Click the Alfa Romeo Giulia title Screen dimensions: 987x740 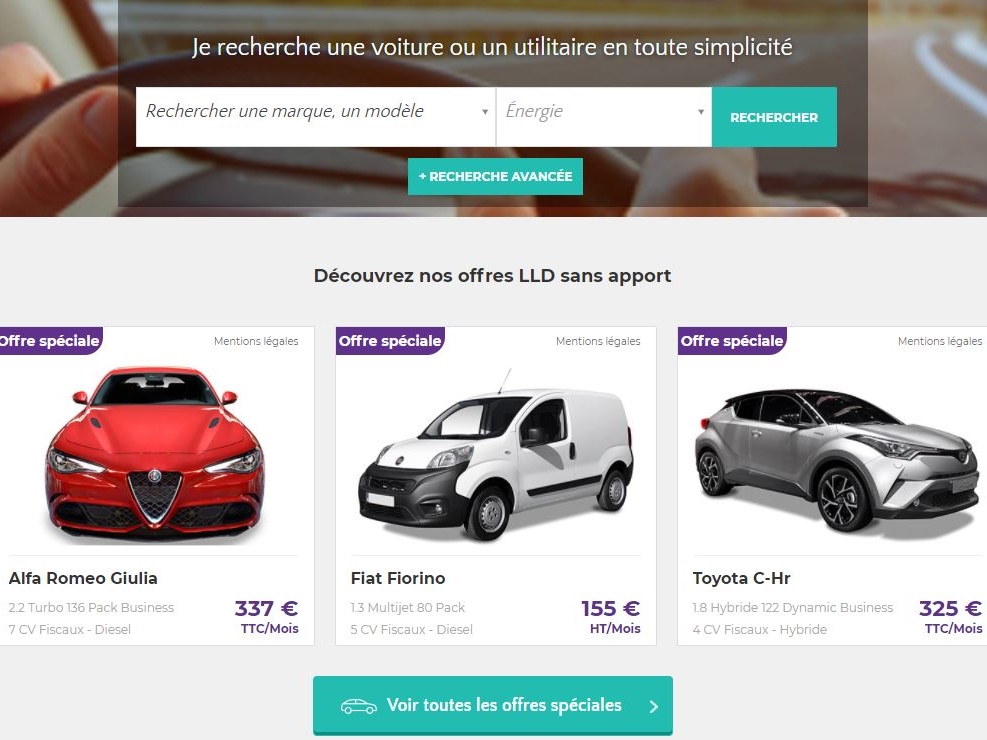pos(83,578)
